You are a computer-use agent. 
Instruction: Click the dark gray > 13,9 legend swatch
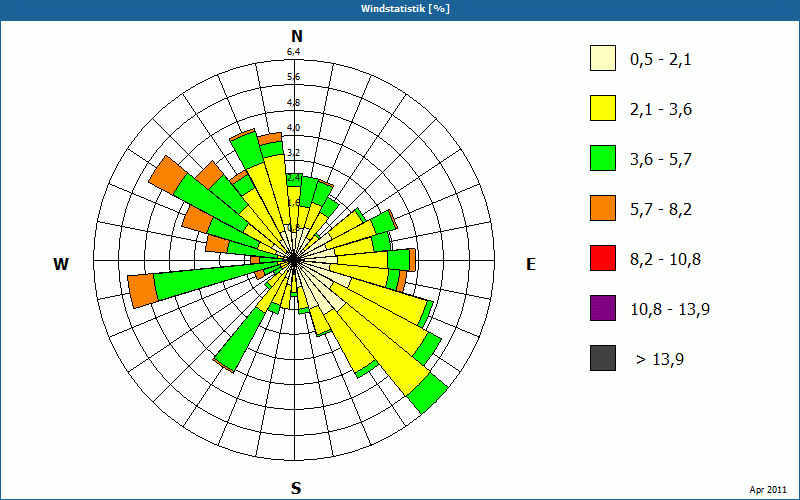(x=603, y=358)
